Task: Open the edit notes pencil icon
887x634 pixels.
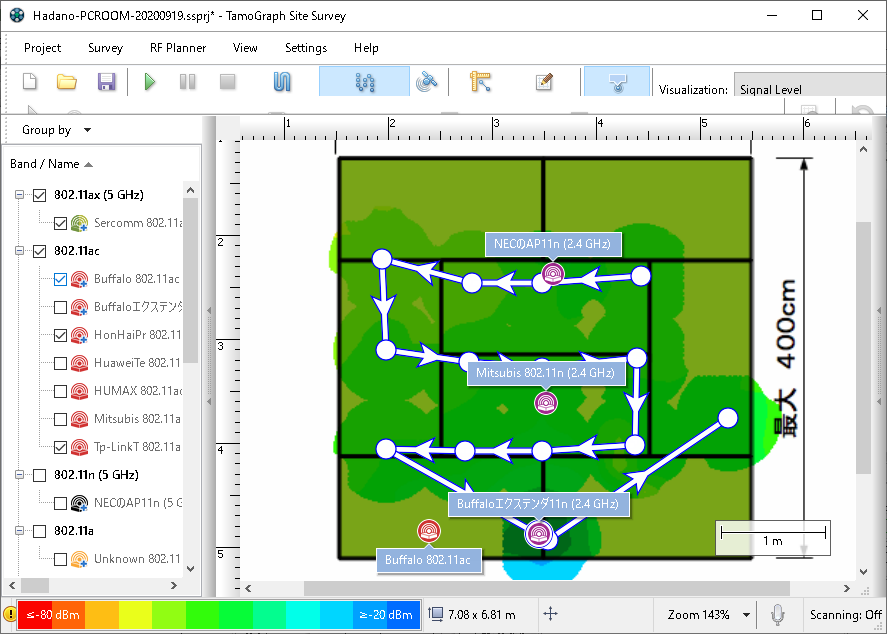Action: click(544, 81)
